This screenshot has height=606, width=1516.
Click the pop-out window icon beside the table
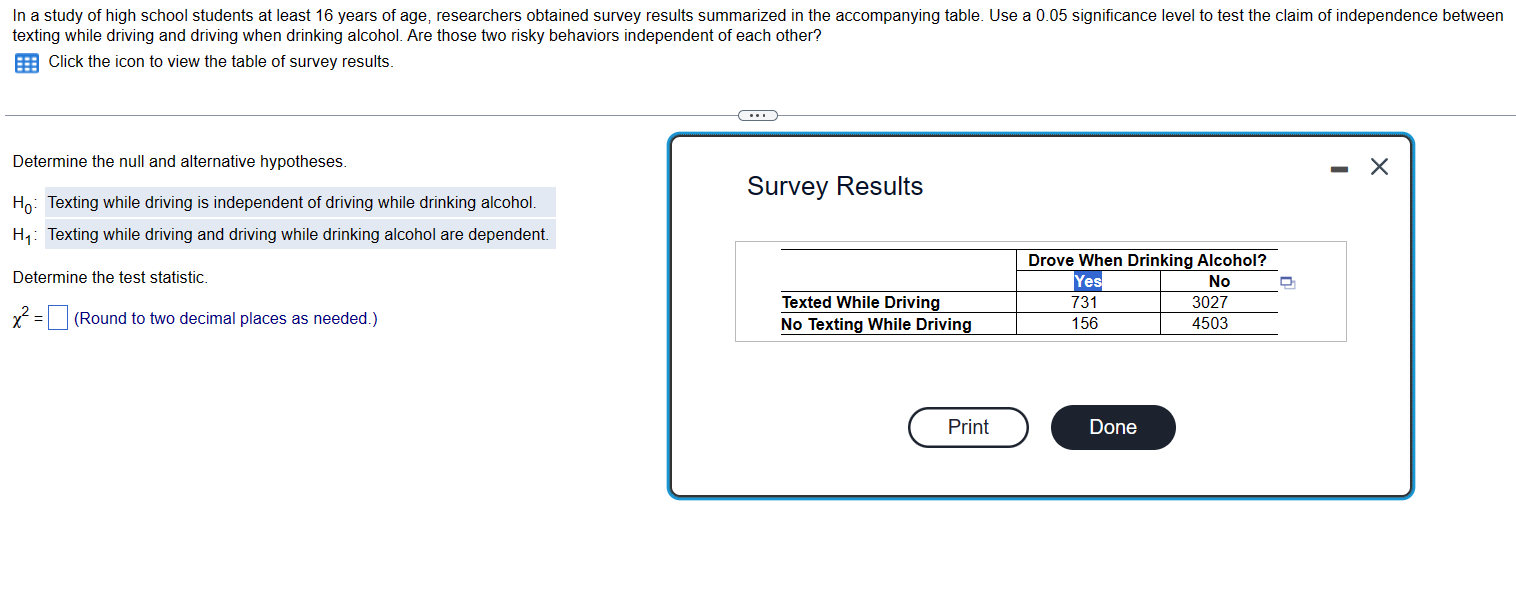point(1288,283)
